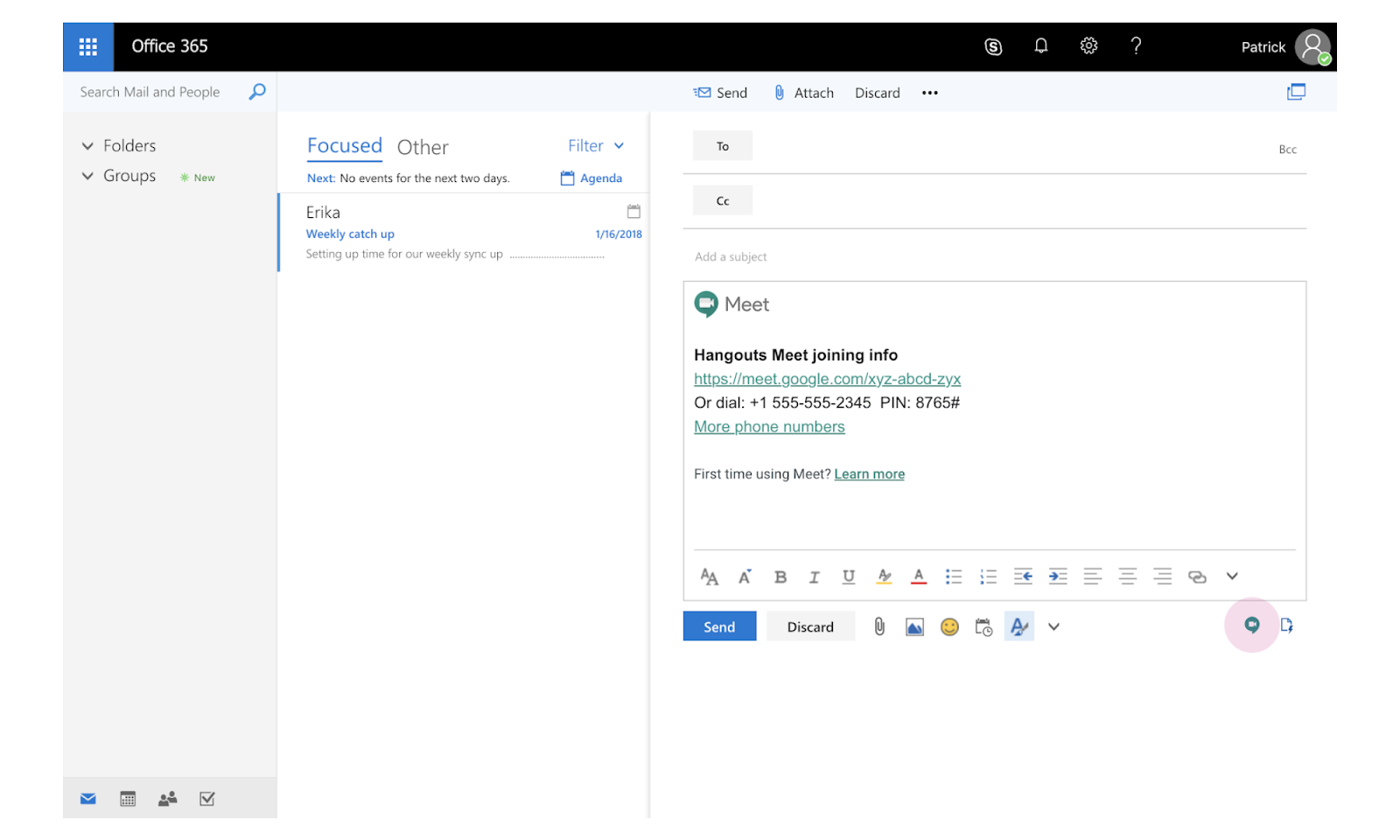
Task: Click the Office 365 title
Action: click(x=170, y=46)
